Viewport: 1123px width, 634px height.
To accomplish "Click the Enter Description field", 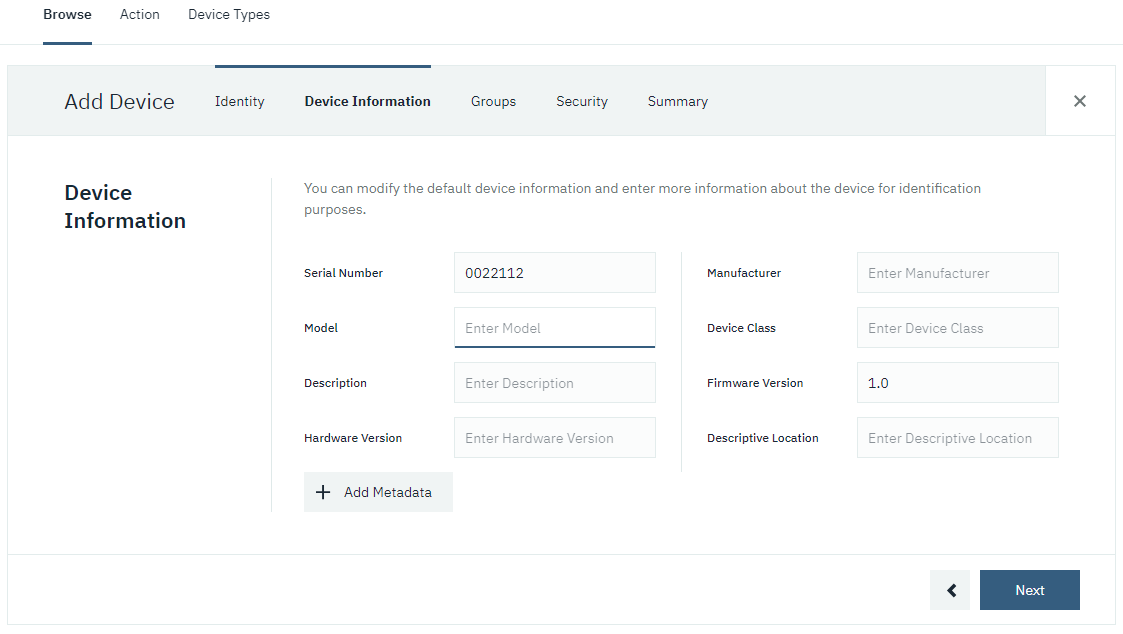I will click(x=554, y=382).
